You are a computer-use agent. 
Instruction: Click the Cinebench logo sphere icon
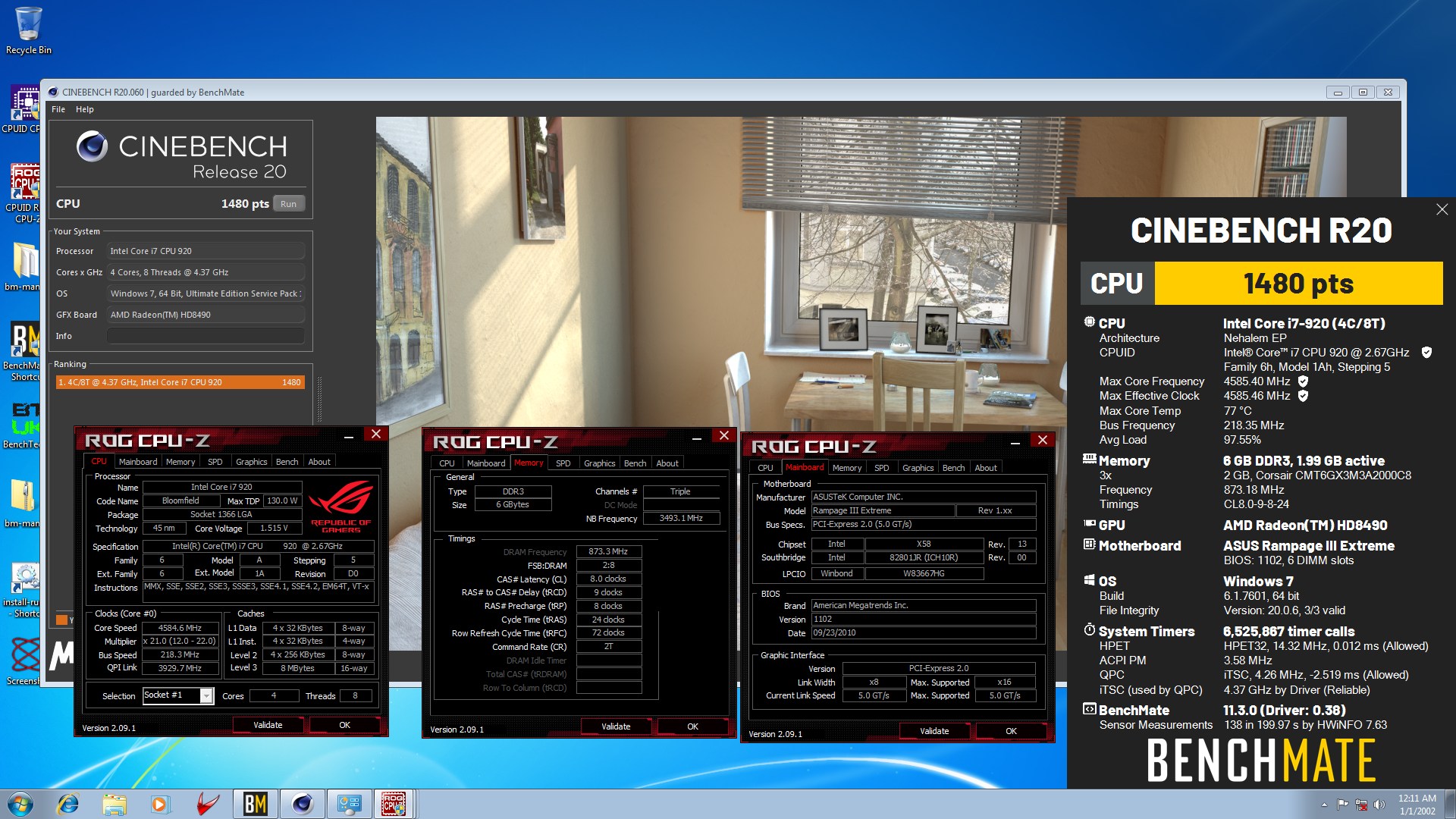[92, 146]
